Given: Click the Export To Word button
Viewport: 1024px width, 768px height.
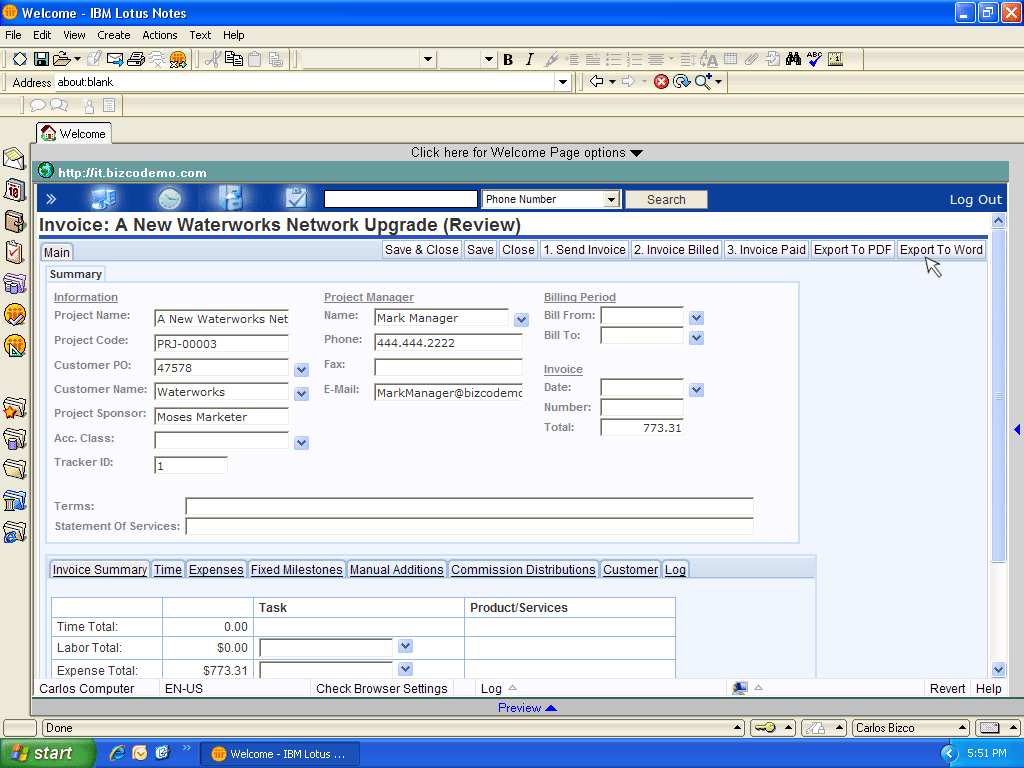Looking at the screenshot, I should coord(941,250).
